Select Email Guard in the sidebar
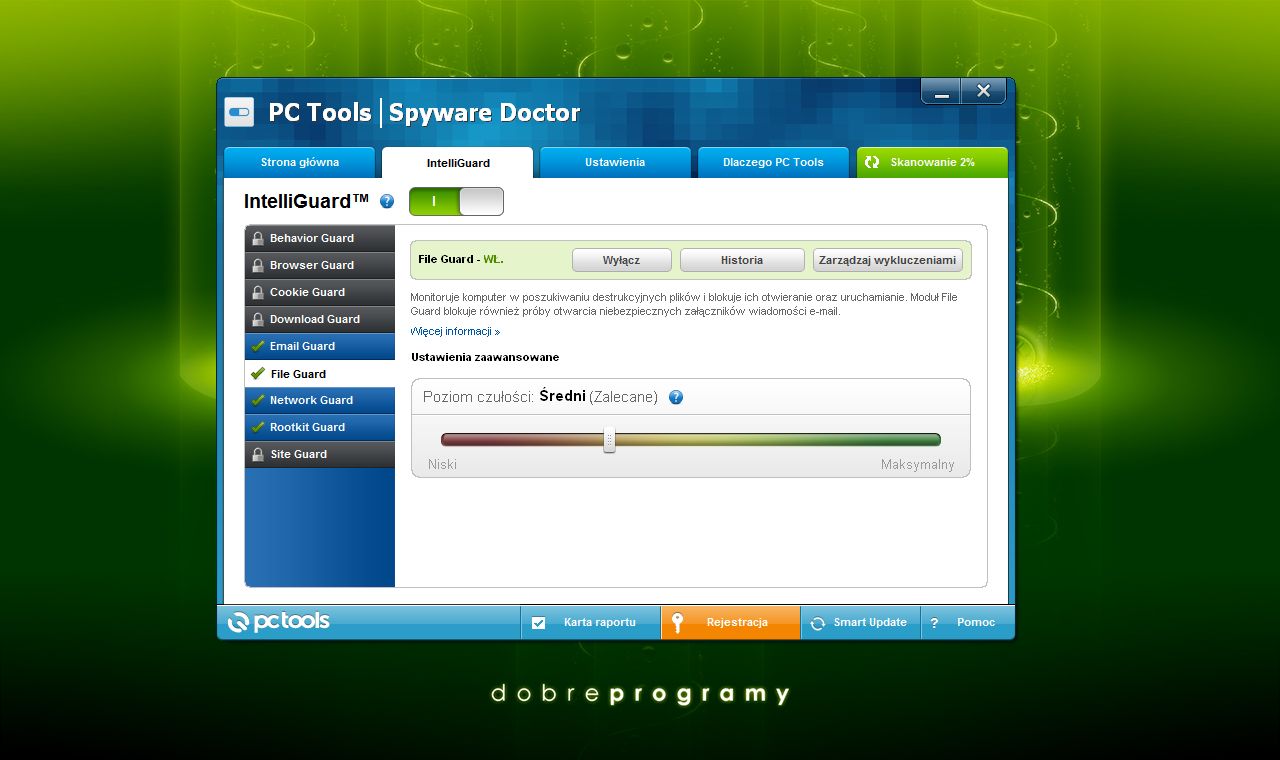 (x=320, y=346)
